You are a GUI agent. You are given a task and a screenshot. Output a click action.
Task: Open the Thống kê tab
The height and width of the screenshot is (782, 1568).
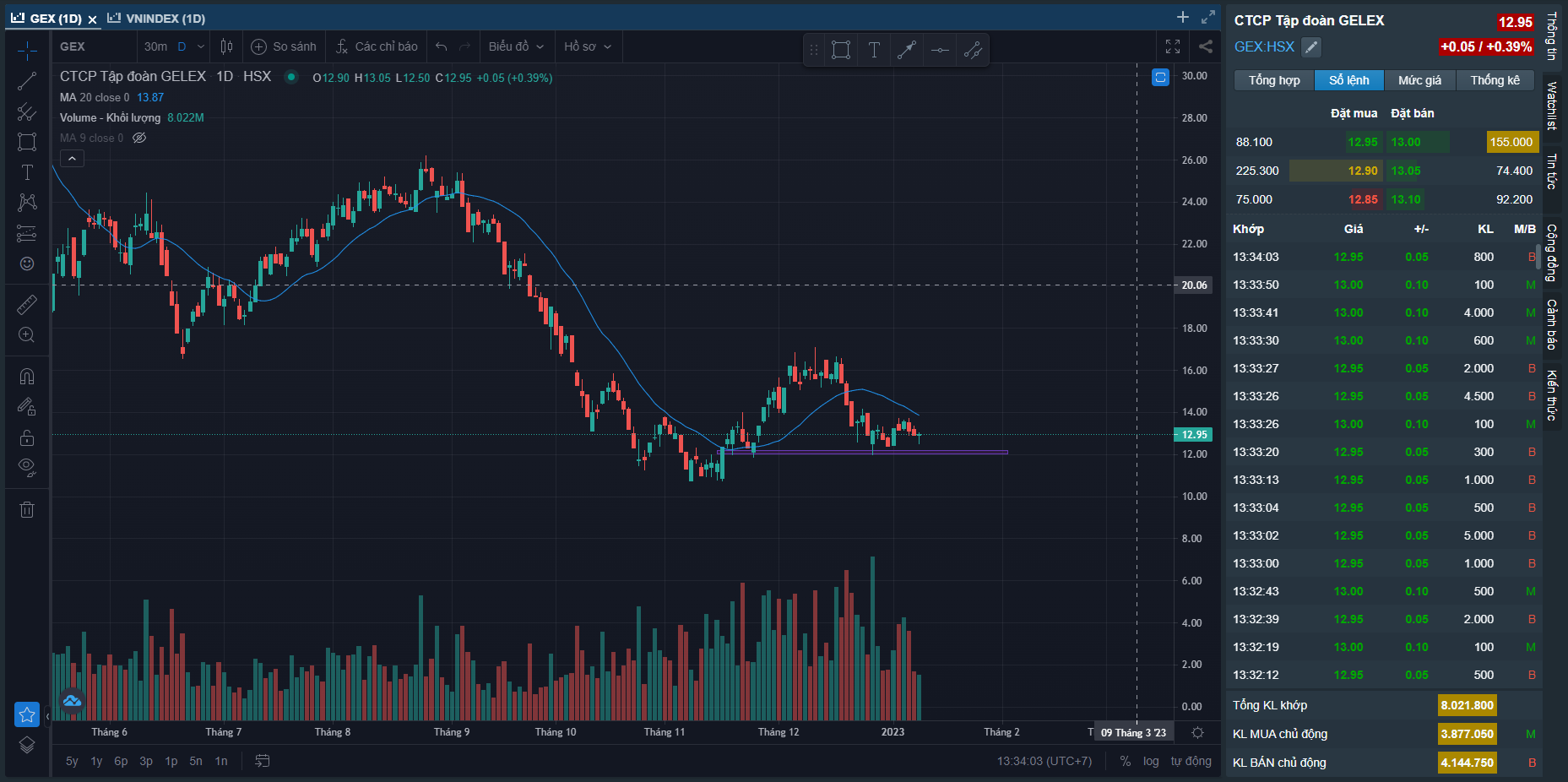click(1495, 80)
